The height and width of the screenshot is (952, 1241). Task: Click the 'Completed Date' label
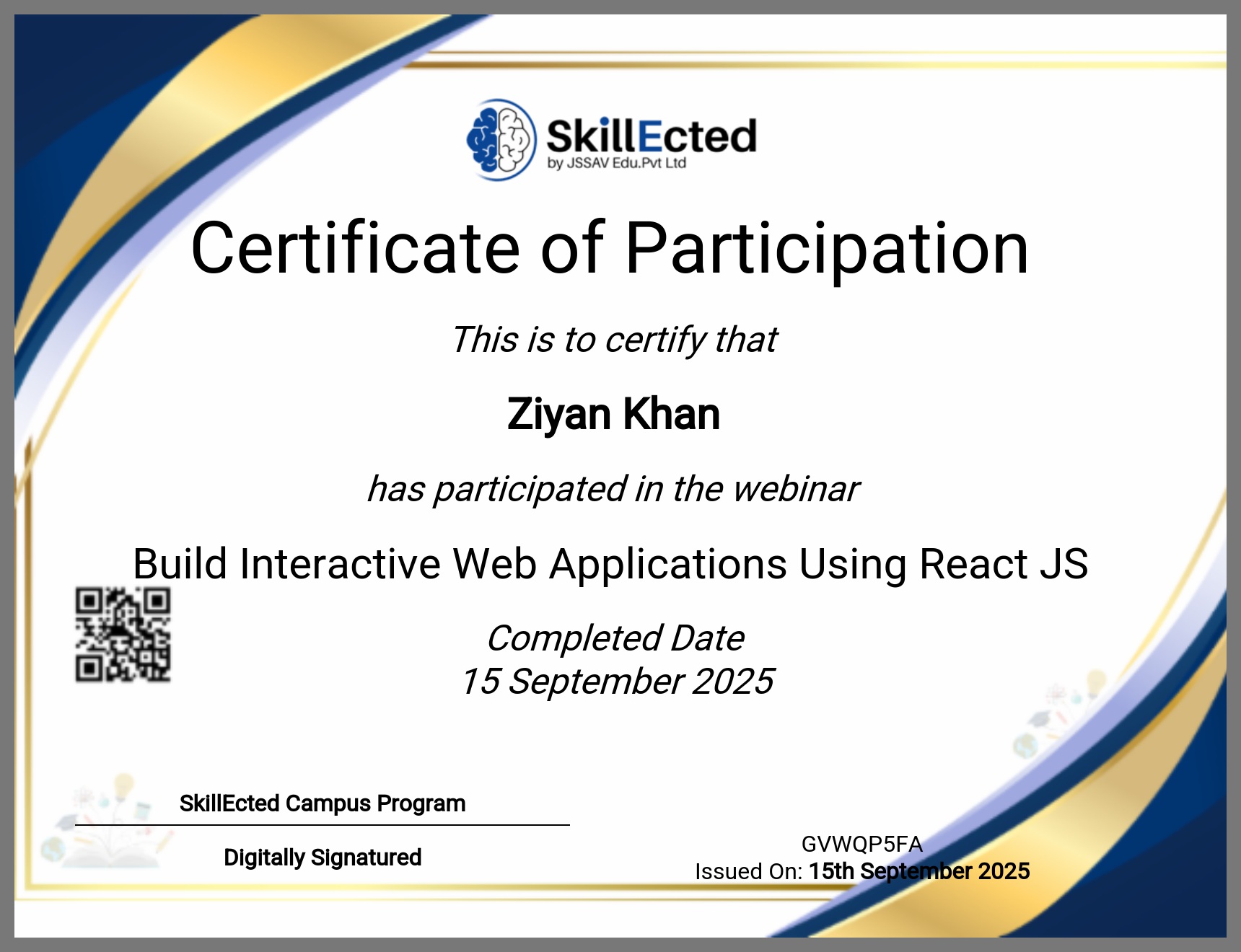615,638
